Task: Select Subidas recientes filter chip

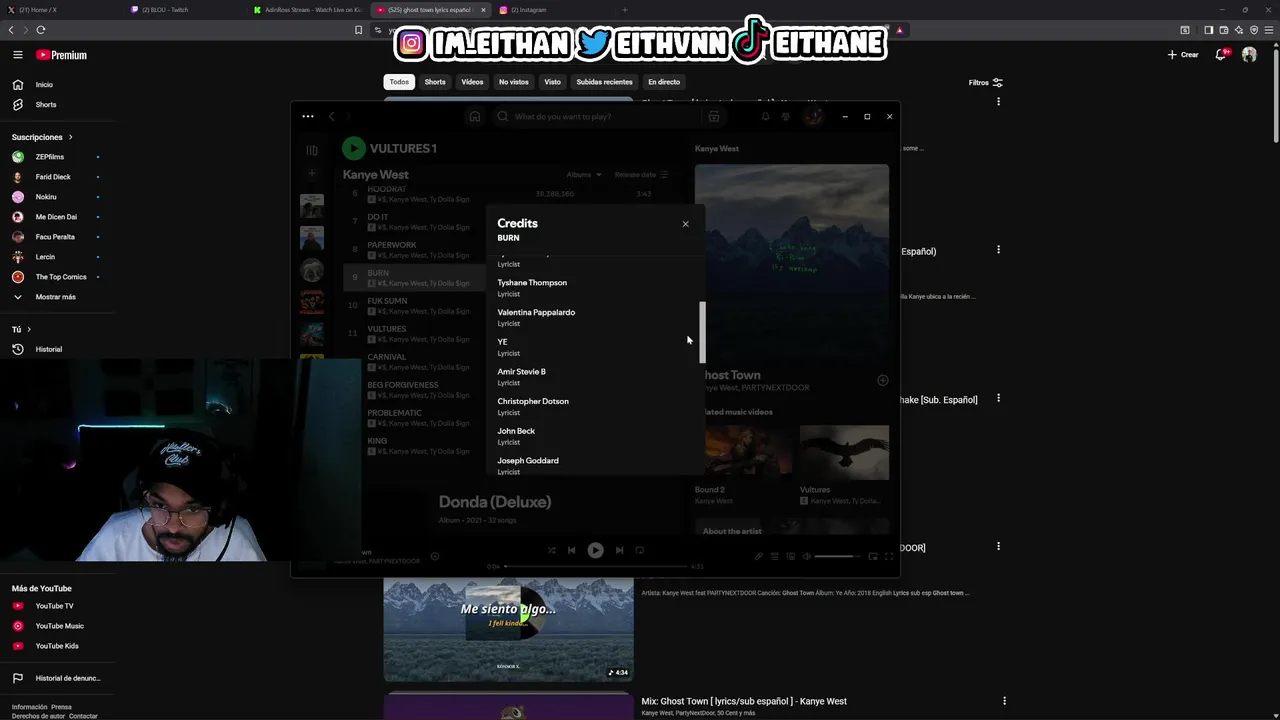Action: (x=604, y=82)
